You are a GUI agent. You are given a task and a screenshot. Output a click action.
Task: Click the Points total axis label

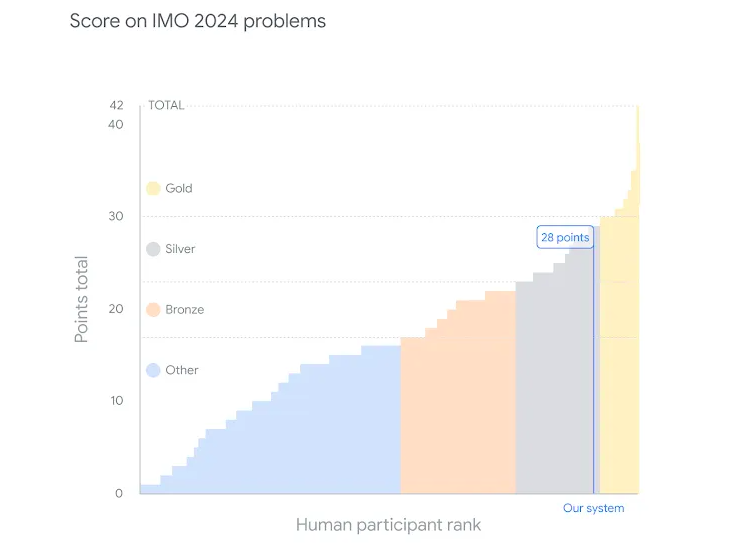coord(81,299)
